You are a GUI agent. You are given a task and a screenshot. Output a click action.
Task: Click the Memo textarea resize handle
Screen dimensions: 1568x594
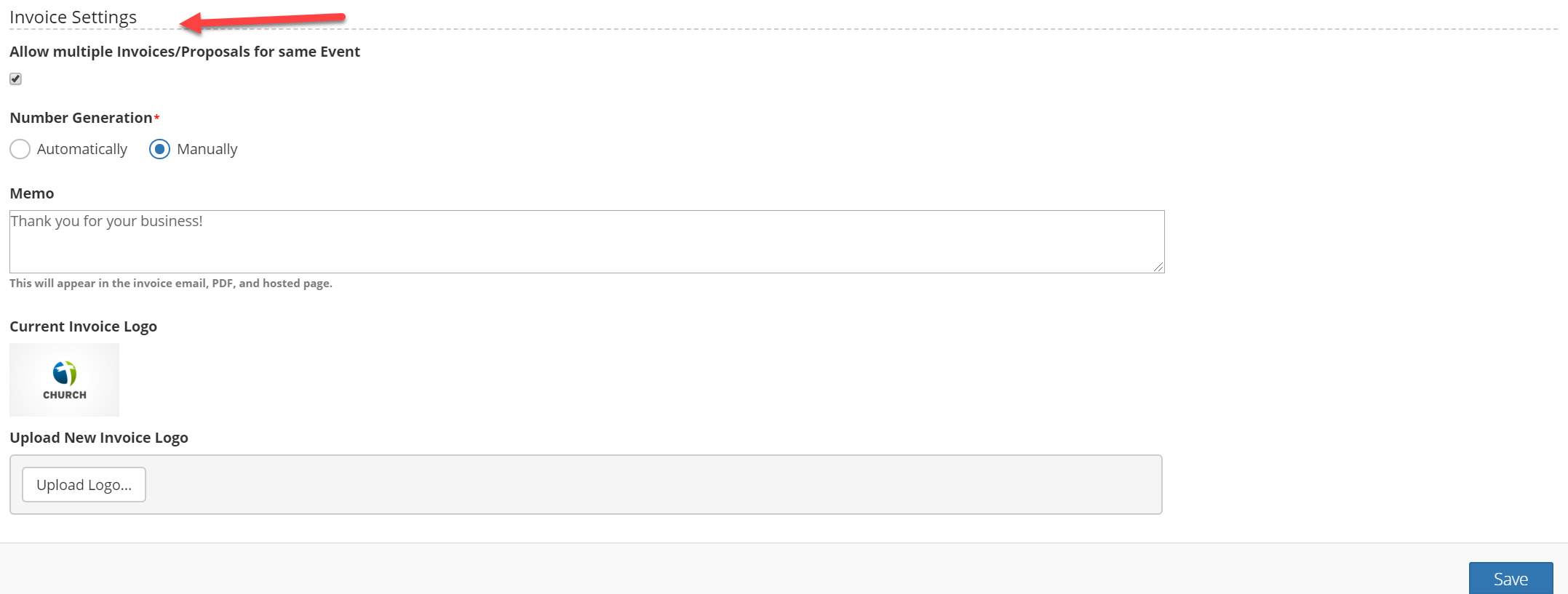pyautogui.click(x=1158, y=267)
